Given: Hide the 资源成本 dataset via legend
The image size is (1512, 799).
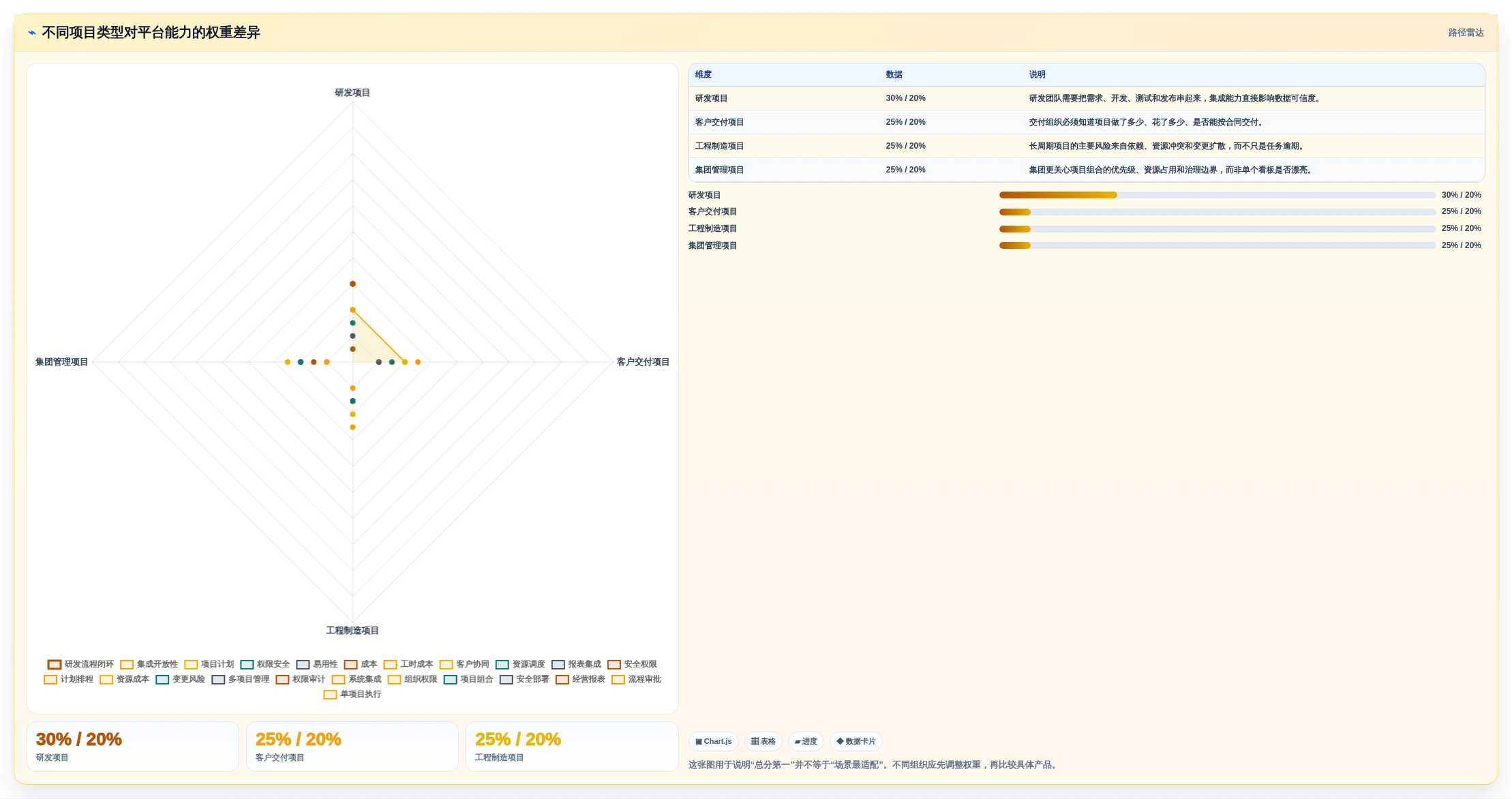Looking at the screenshot, I should point(124,679).
